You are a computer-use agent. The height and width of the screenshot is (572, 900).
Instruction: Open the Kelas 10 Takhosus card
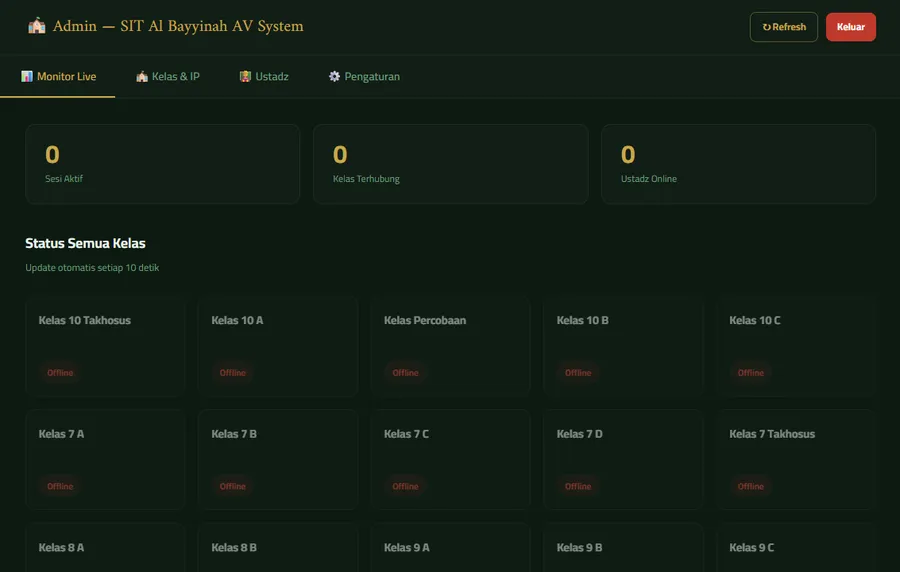tap(105, 346)
